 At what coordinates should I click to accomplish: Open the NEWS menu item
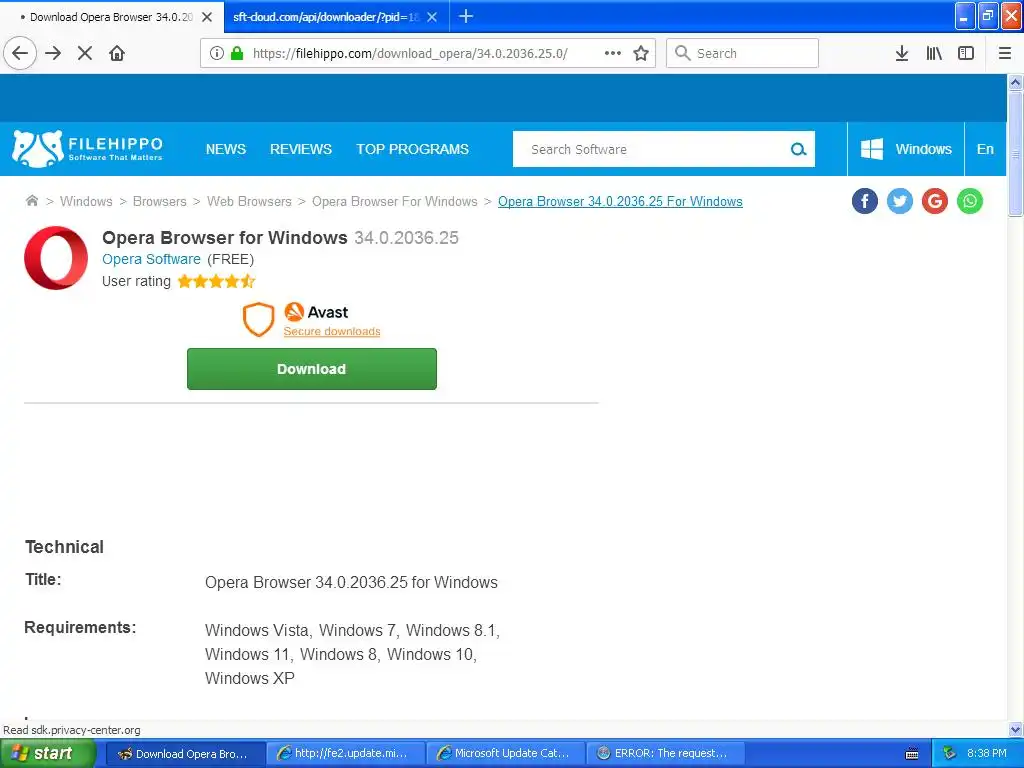[226, 149]
